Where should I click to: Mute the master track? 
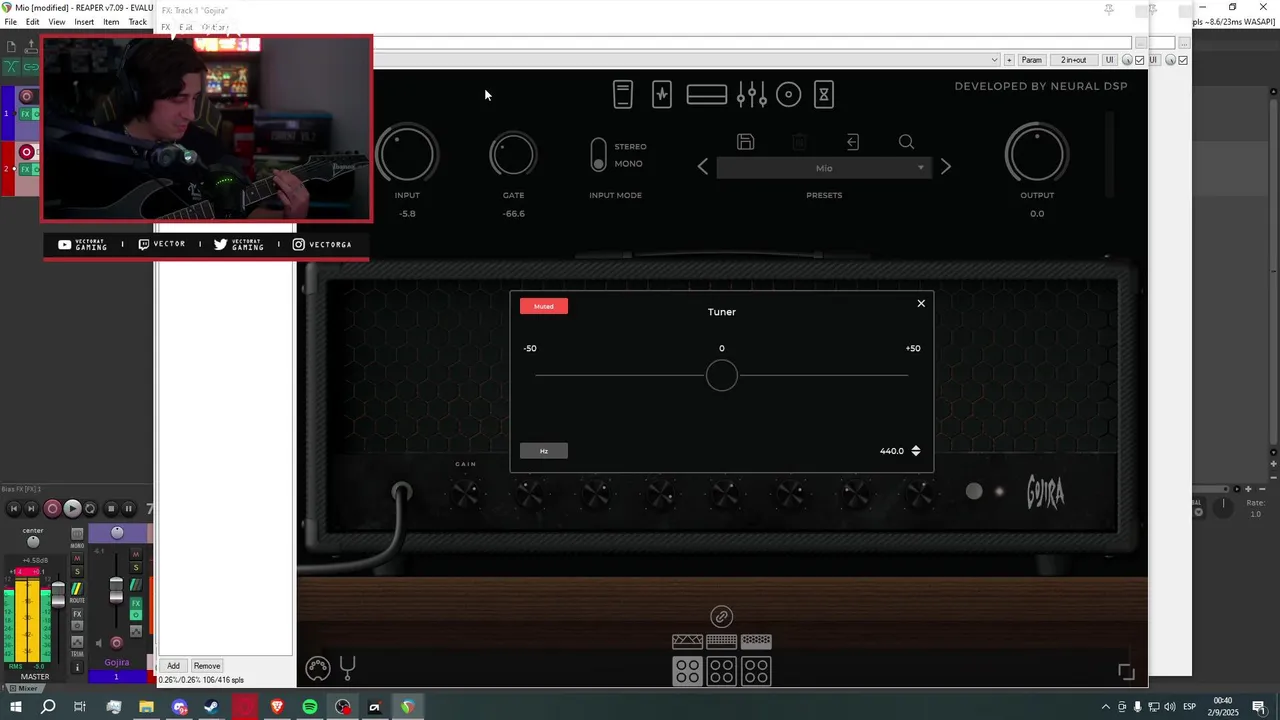(77, 558)
